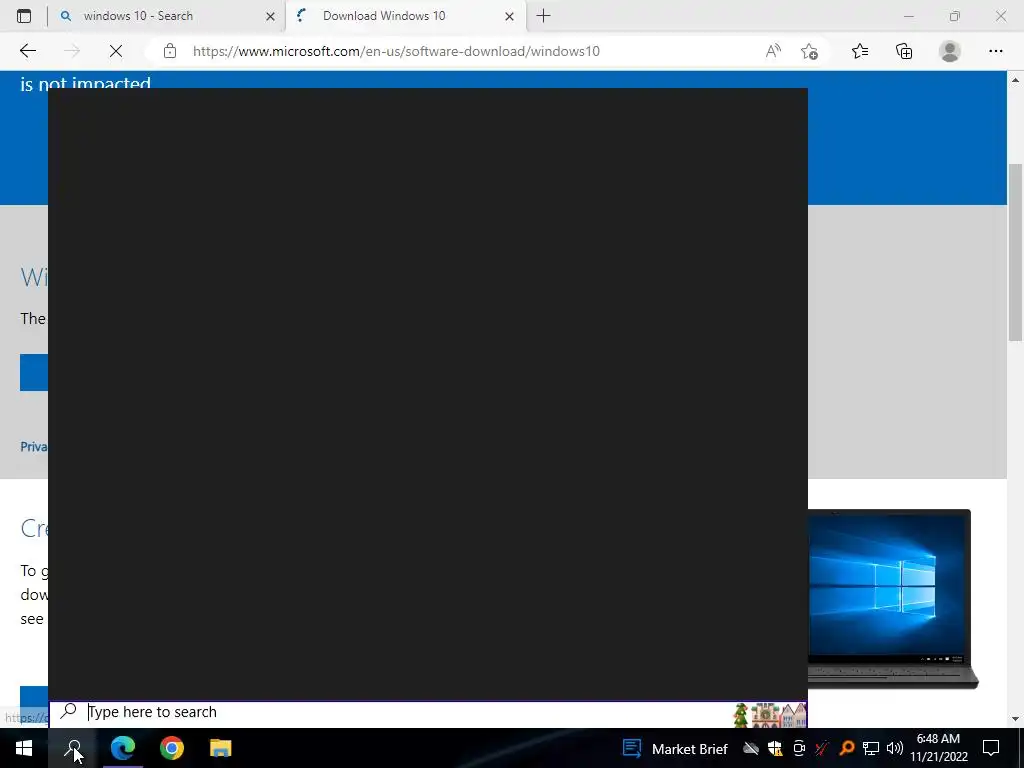Close the 'windows 10 - Search' tab
The width and height of the screenshot is (1024, 768).
coord(270,16)
